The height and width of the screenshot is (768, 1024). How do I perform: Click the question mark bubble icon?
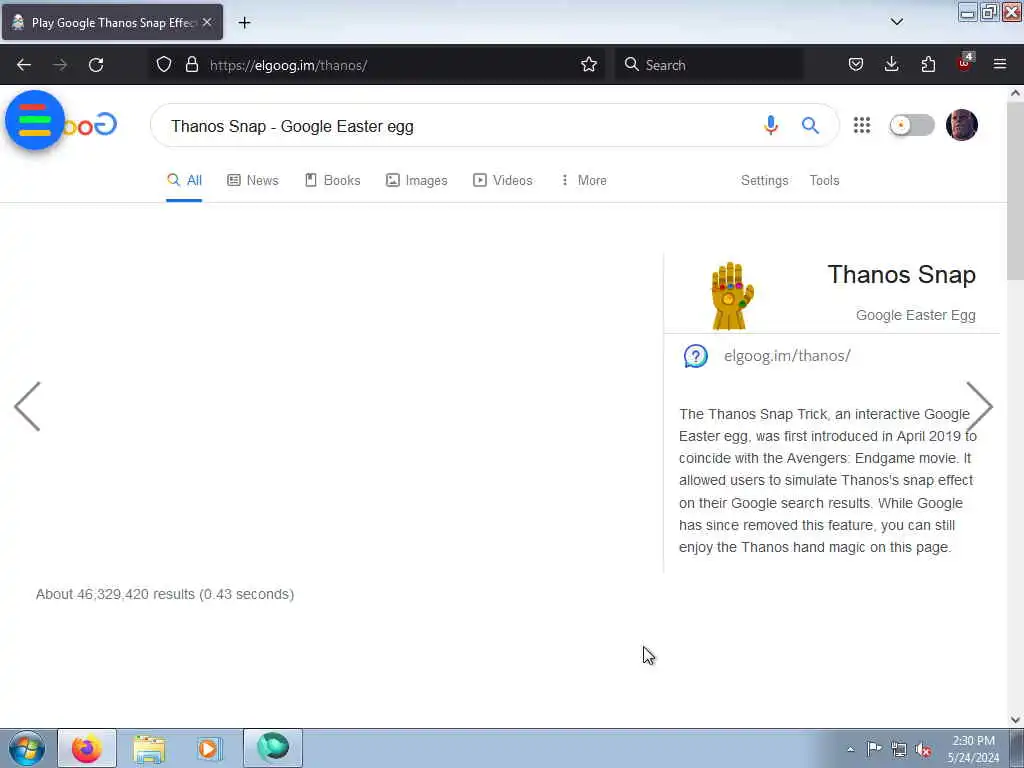[696, 356]
